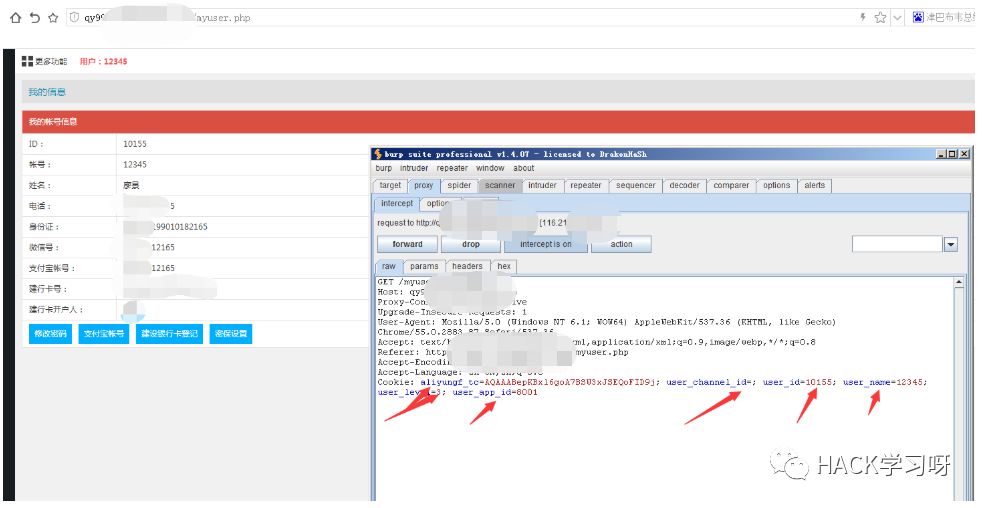Screen dimensions: 982x508
Task: Switch to the spider tab
Action: coord(459,185)
